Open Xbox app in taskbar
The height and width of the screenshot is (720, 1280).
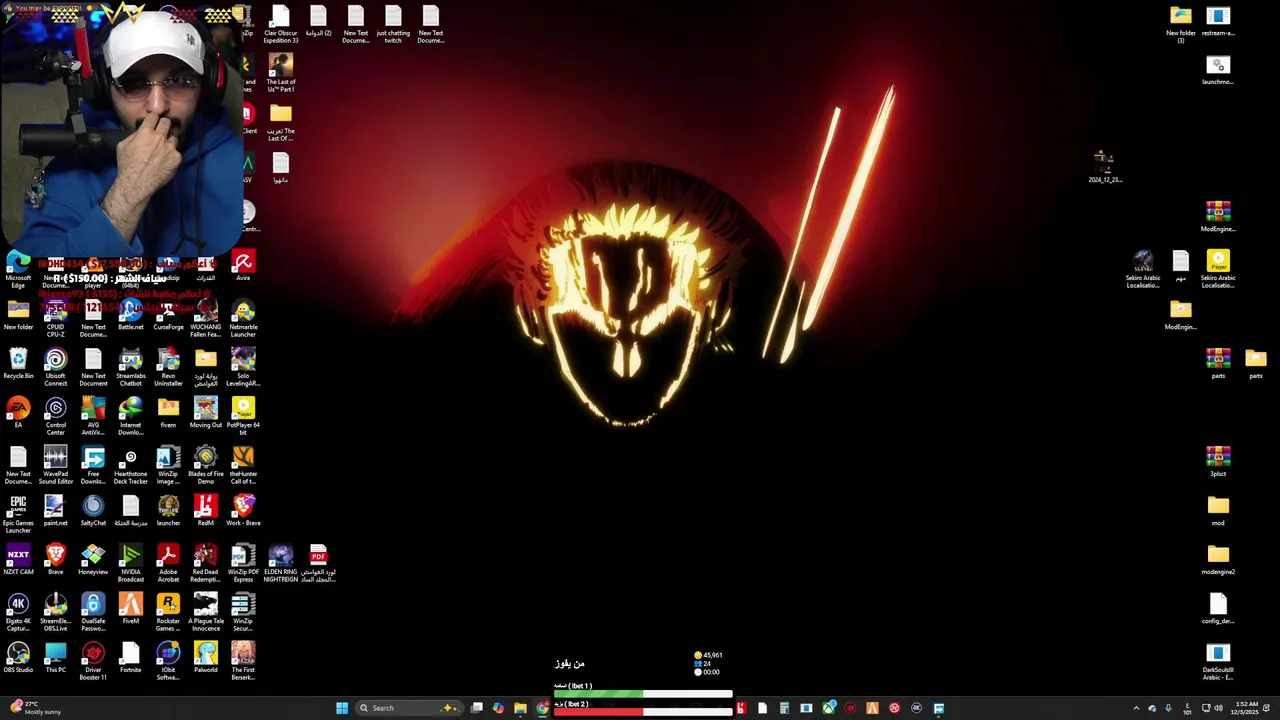point(829,708)
